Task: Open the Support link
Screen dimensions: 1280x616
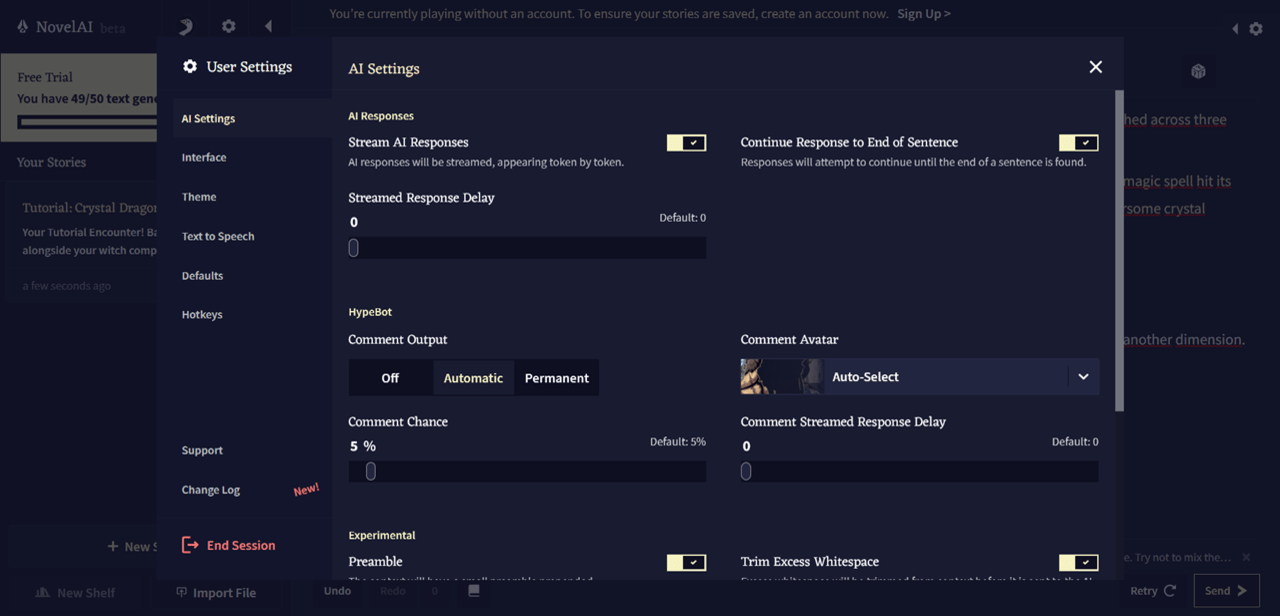Action: pos(202,450)
